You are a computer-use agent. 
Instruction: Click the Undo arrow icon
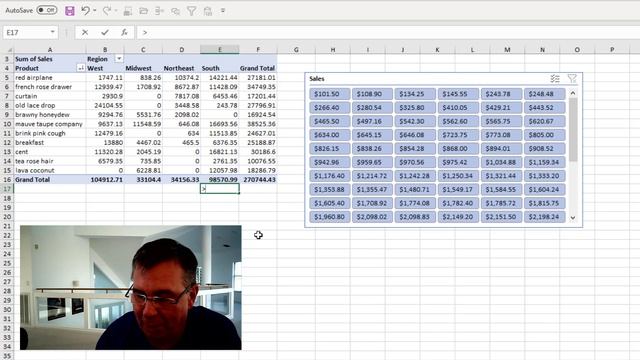tap(85, 11)
